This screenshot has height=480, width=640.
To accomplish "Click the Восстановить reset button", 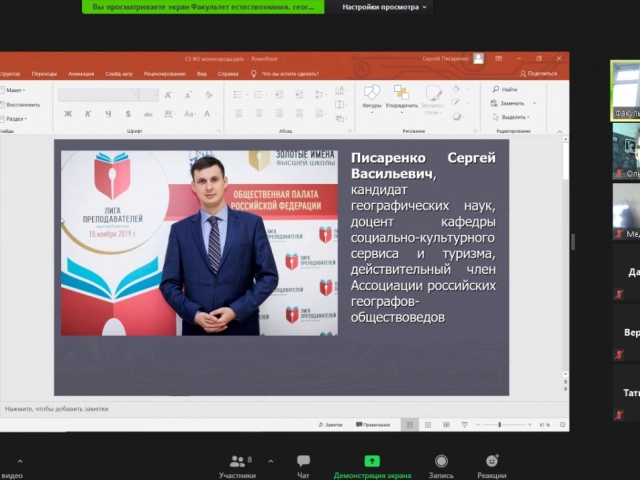I will [x=20, y=105].
